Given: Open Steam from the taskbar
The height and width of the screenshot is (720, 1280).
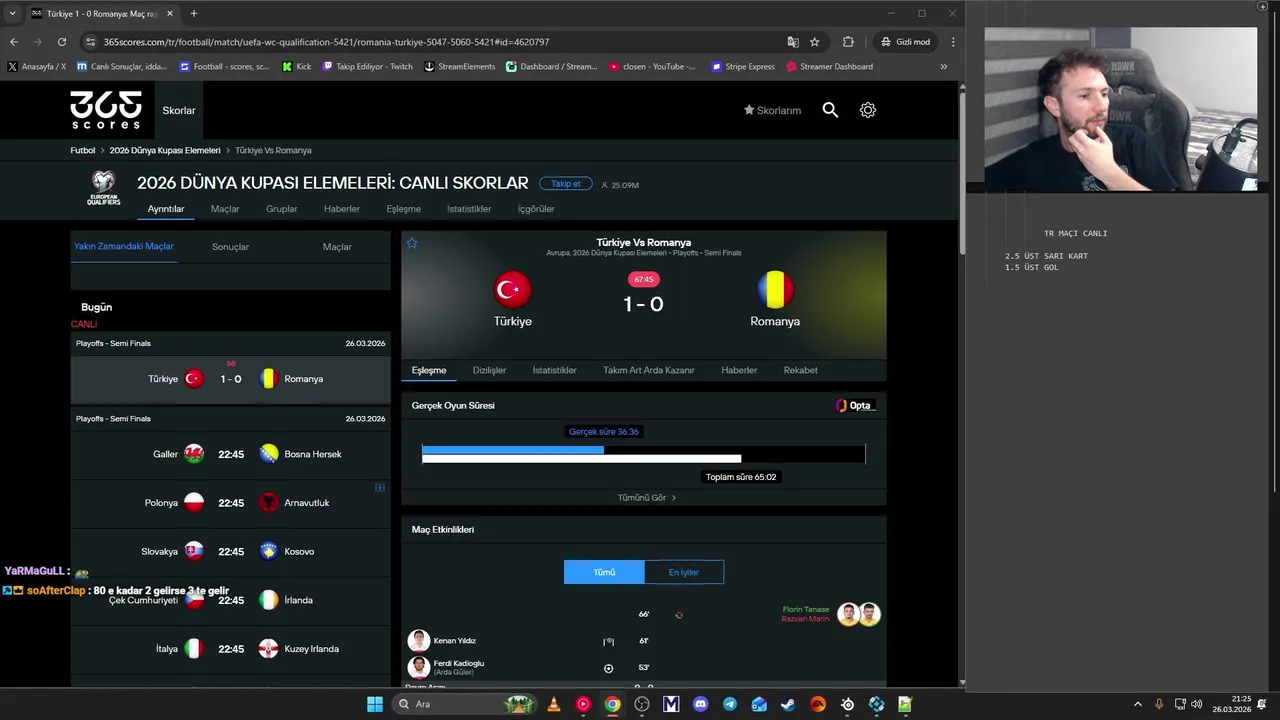Looking at the screenshot, I should click(788, 704).
